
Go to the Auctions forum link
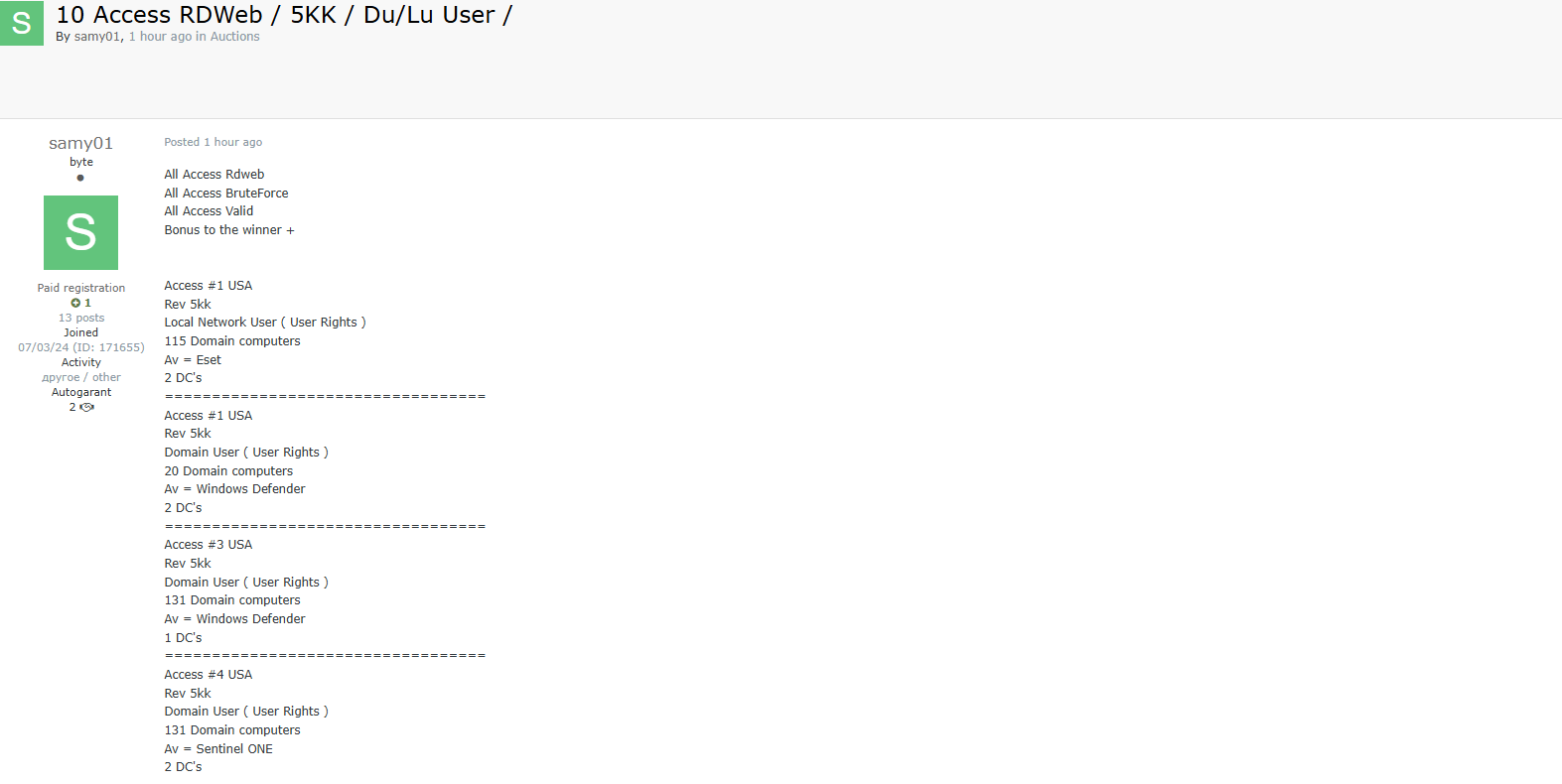click(234, 37)
